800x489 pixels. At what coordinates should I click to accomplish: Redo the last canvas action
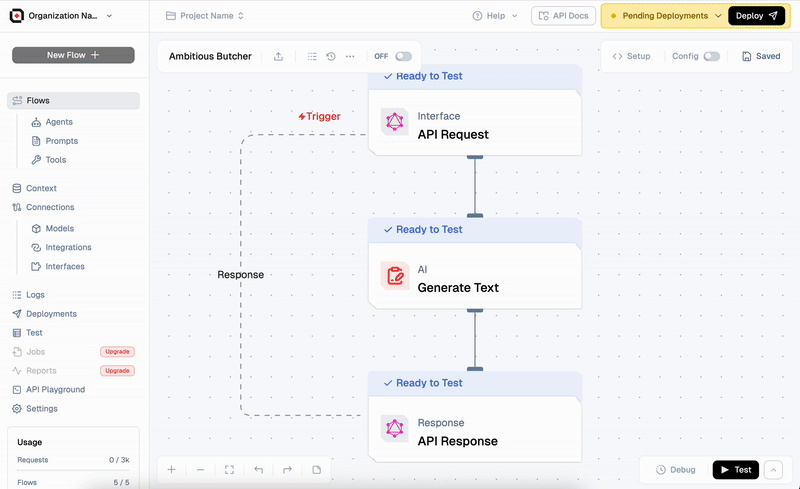[x=287, y=470]
